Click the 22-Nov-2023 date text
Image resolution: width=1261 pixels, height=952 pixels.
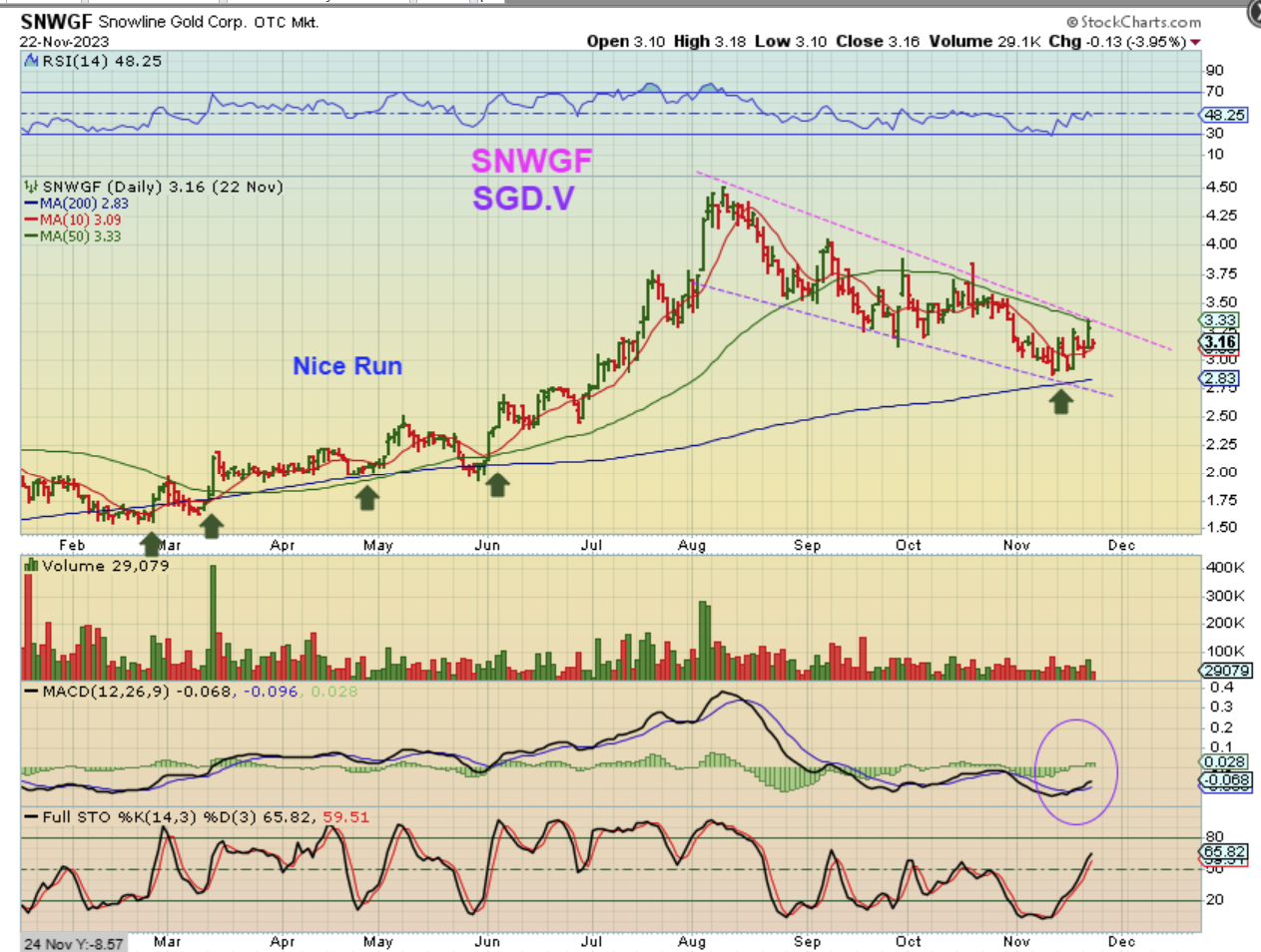point(64,42)
